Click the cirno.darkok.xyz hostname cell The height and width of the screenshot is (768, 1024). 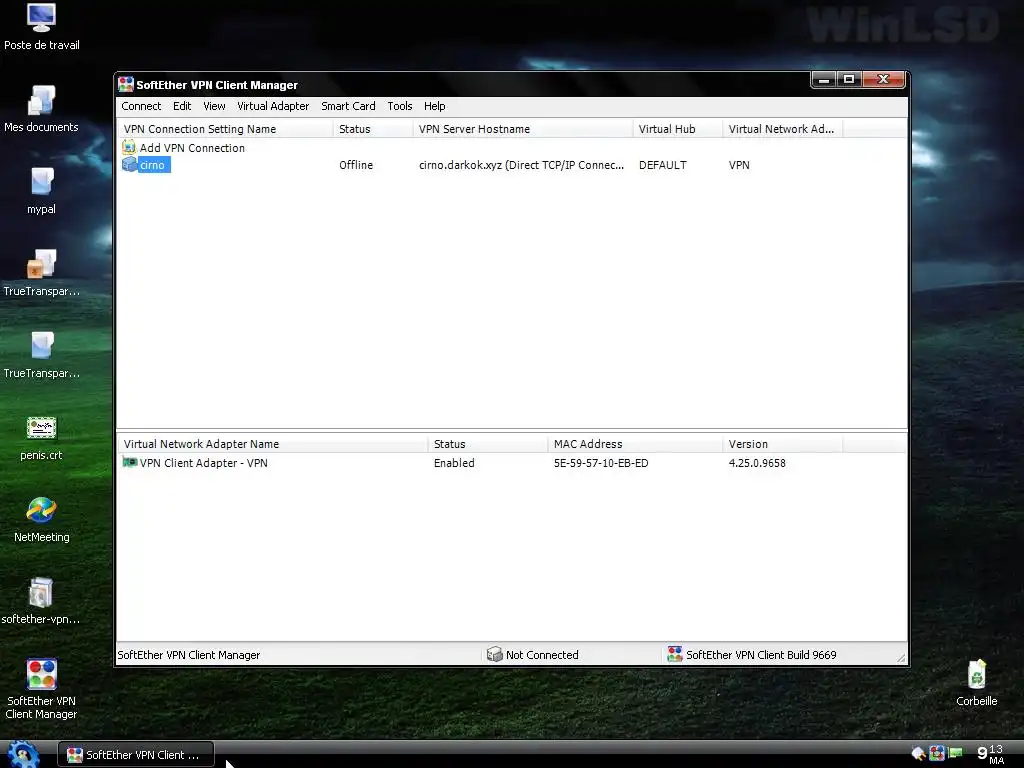click(521, 165)
